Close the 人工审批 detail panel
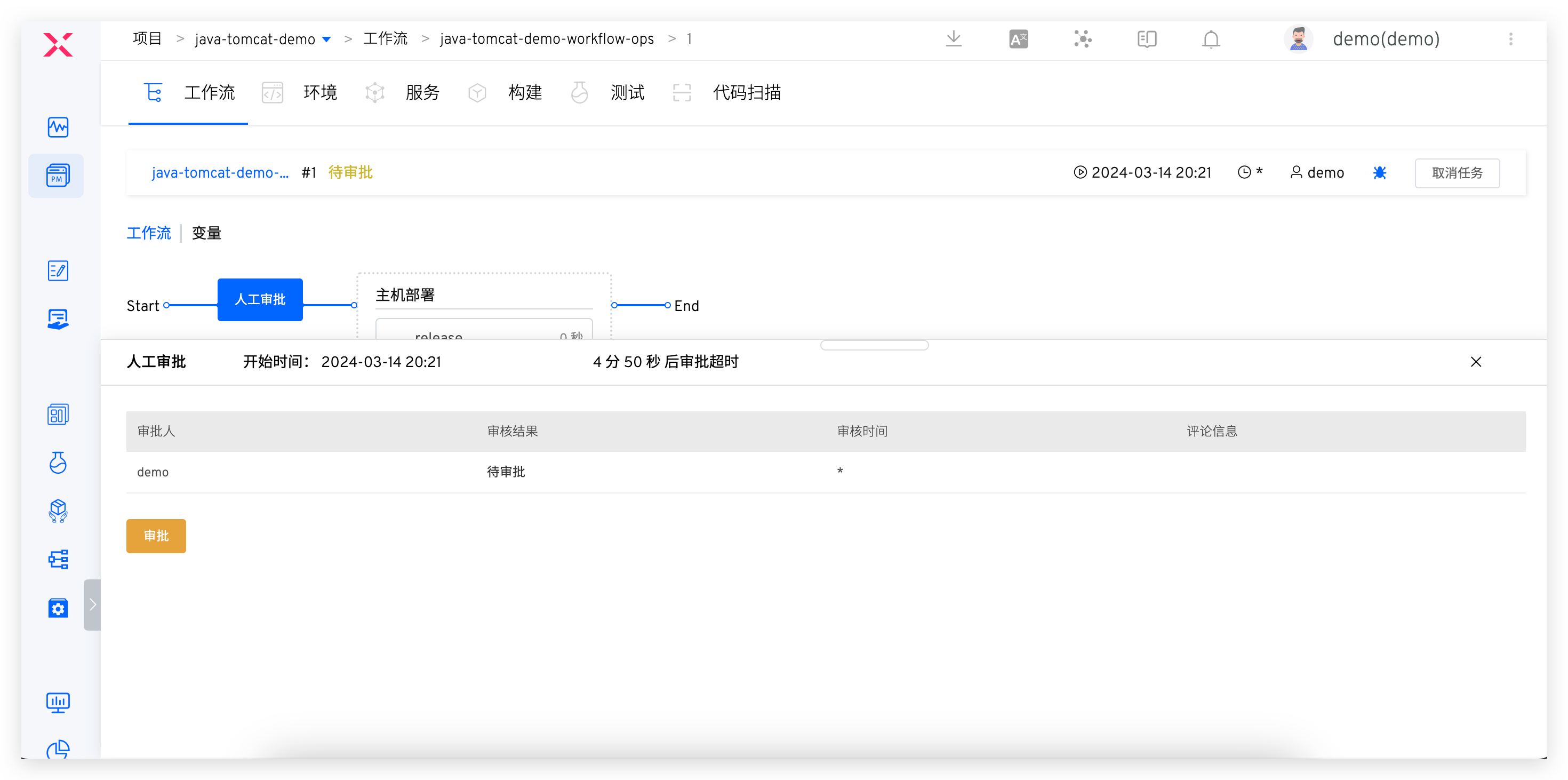Screen dimensions: 1568x780 tap(1476, 362)
